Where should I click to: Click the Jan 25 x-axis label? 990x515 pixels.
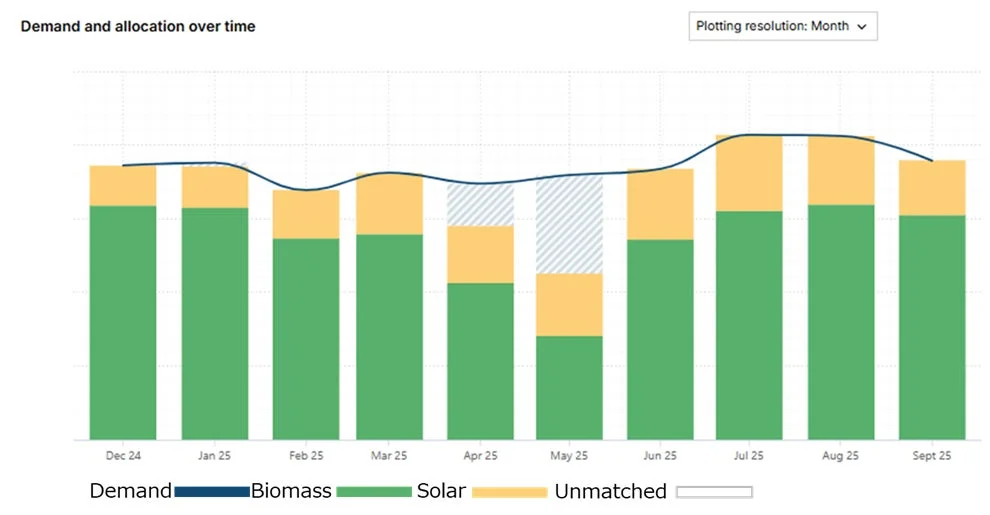214,456
